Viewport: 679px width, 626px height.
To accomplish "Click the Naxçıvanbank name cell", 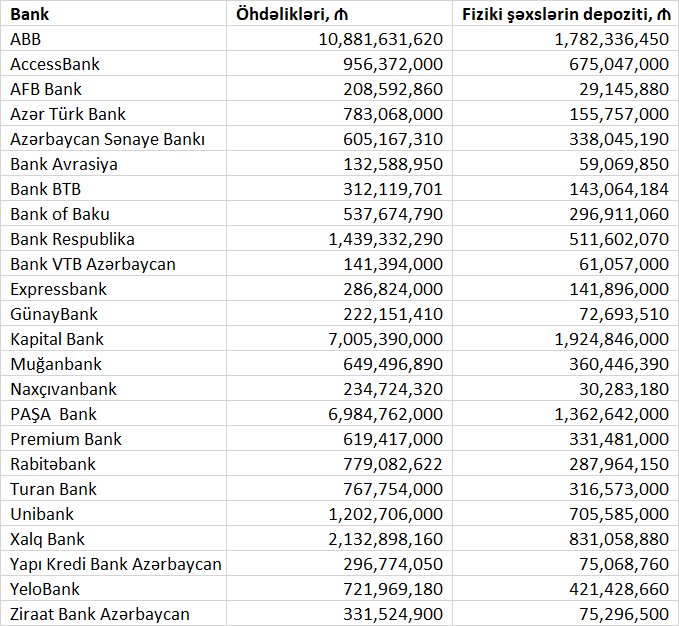I will [113, 389].
